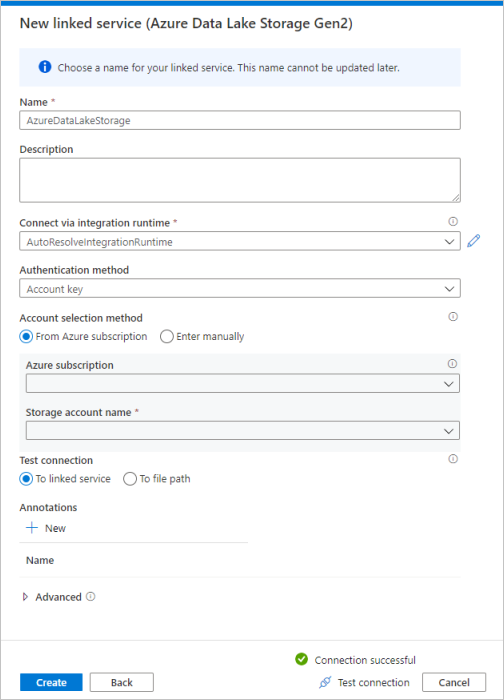The height and width of the screenshot is (700, 504).
Task: Click into the Name input field
Action: click(240, 121)
